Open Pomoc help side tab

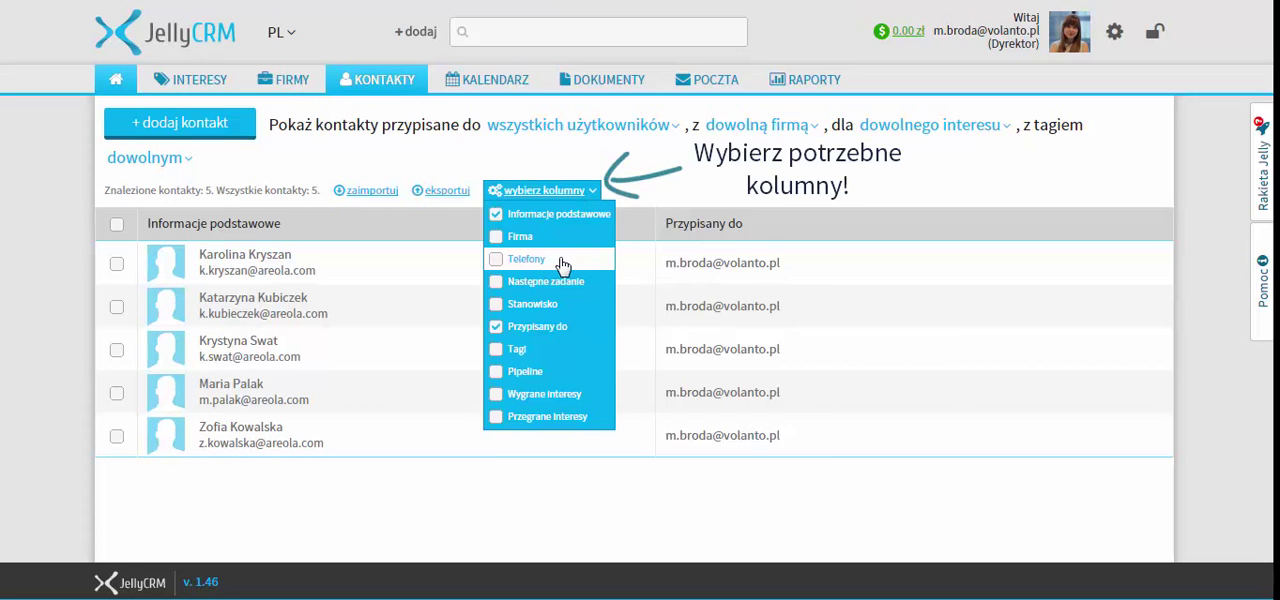point(1262,281)
